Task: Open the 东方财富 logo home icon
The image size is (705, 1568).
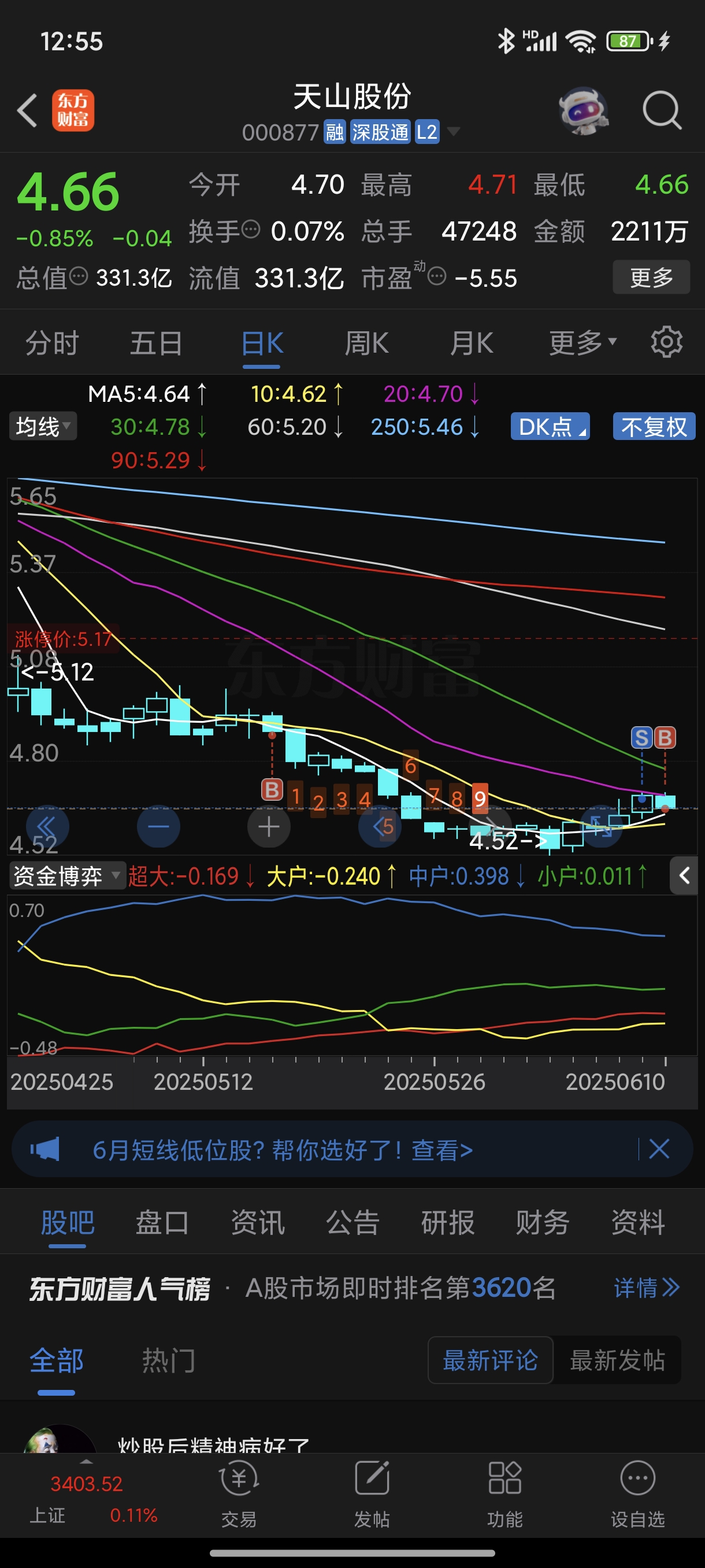Action: (x=73, y=110)
